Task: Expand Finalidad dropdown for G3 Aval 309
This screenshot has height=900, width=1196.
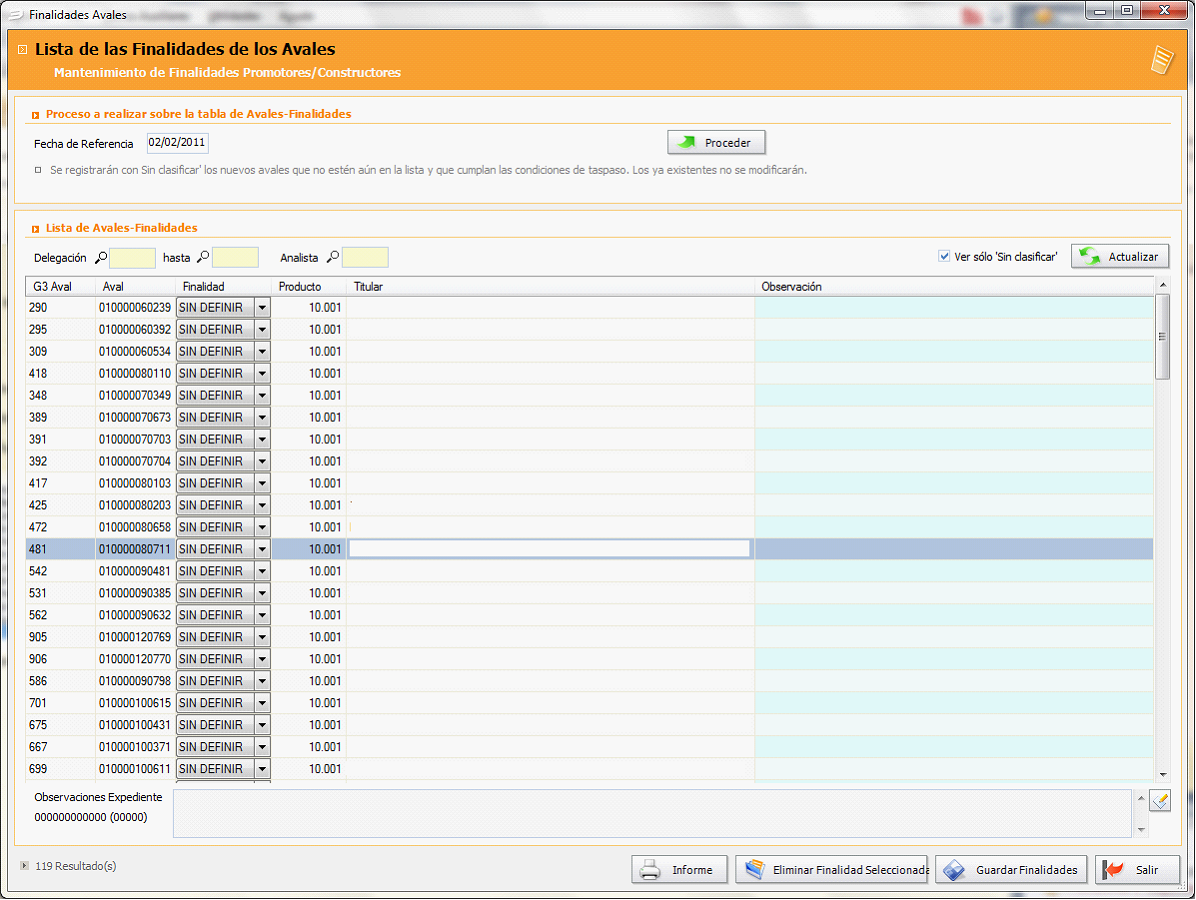Action: point(262,352)
